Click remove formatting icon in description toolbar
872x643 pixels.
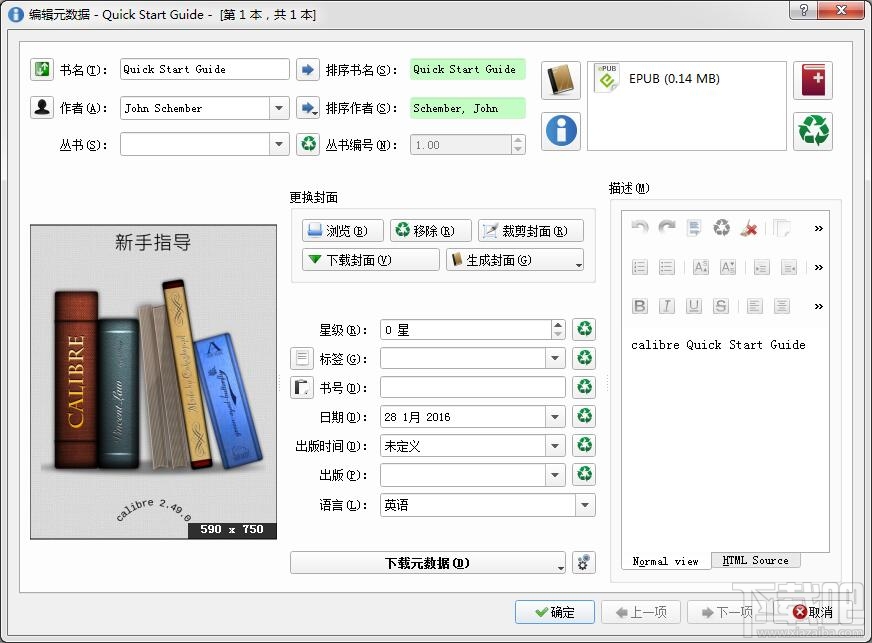pos(721,227)
